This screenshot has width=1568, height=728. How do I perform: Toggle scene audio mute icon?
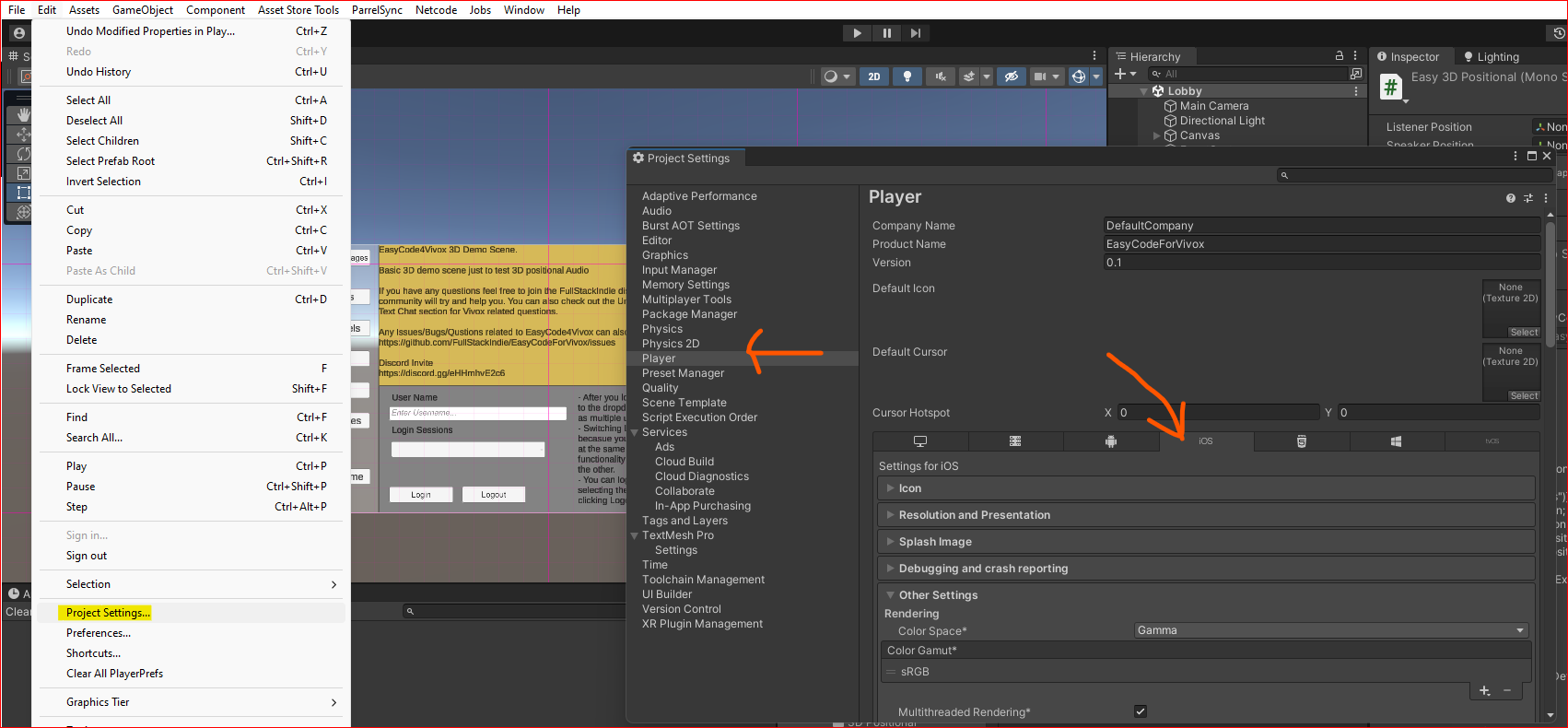(x=941, y=76)
